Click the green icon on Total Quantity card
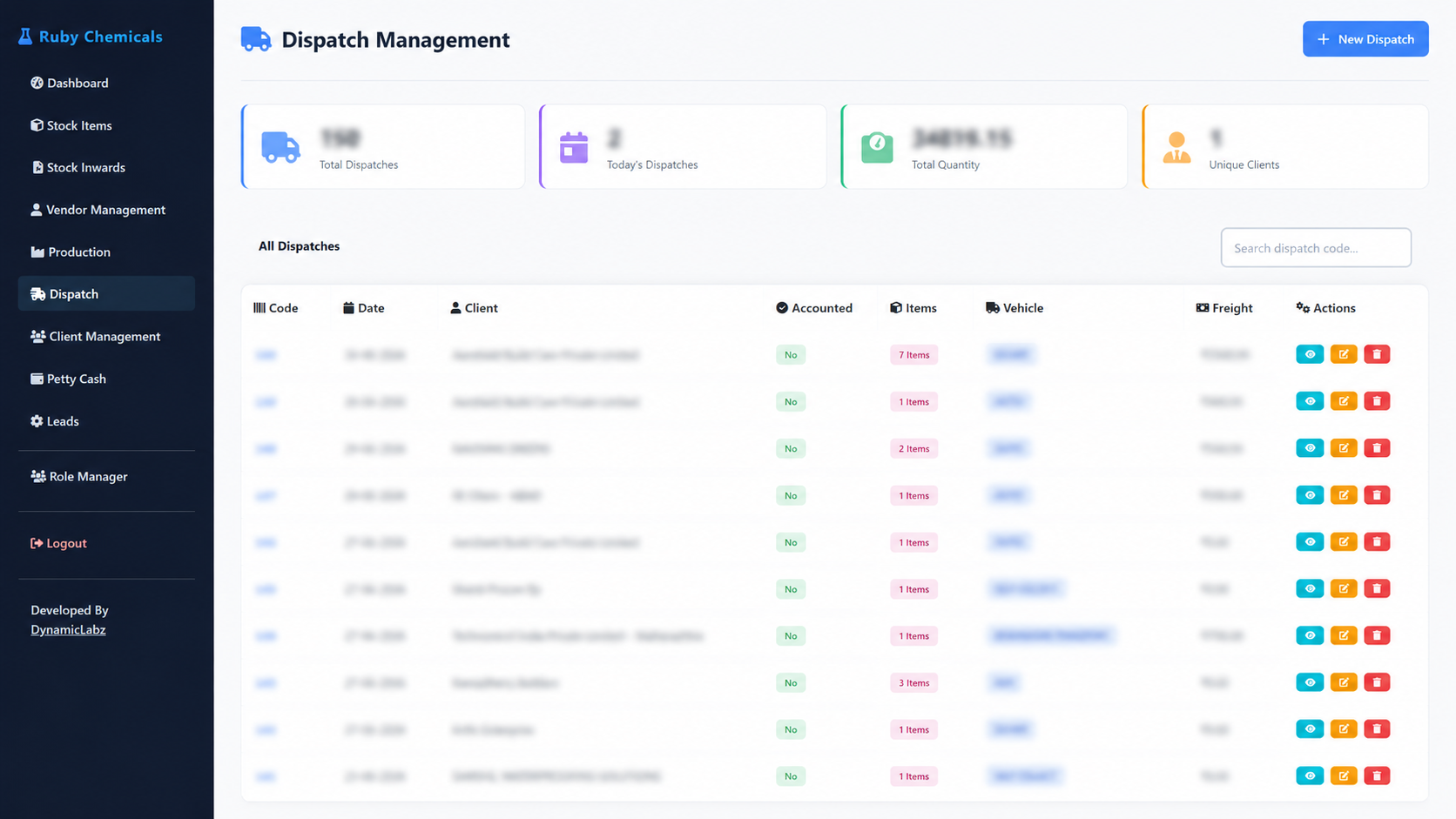The width and height of the screenshot is (1456, 819). click(x=877, y=147)
